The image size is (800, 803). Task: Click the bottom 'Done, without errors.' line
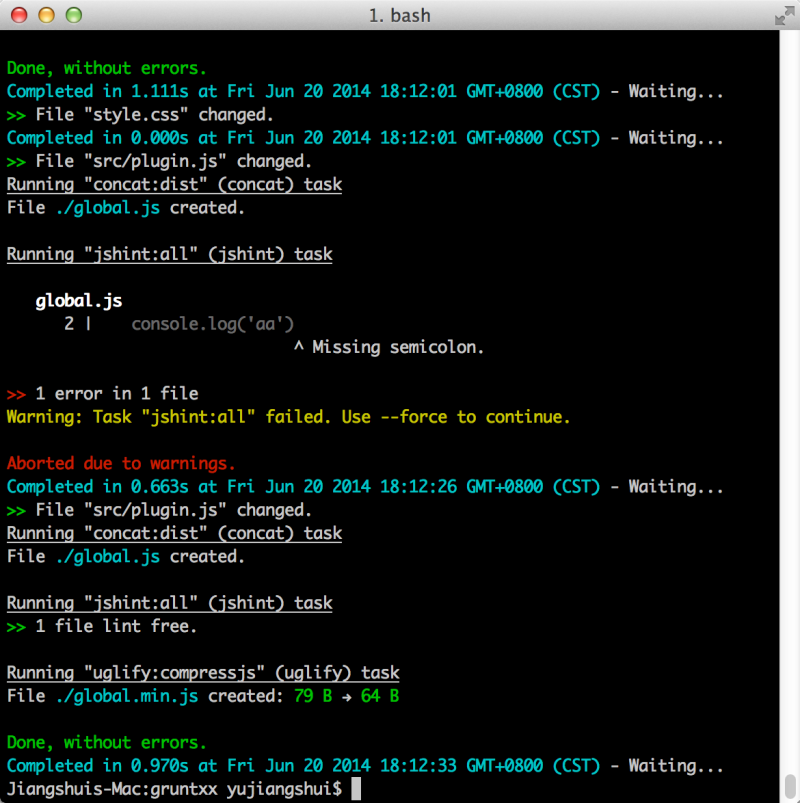[107, 743]
